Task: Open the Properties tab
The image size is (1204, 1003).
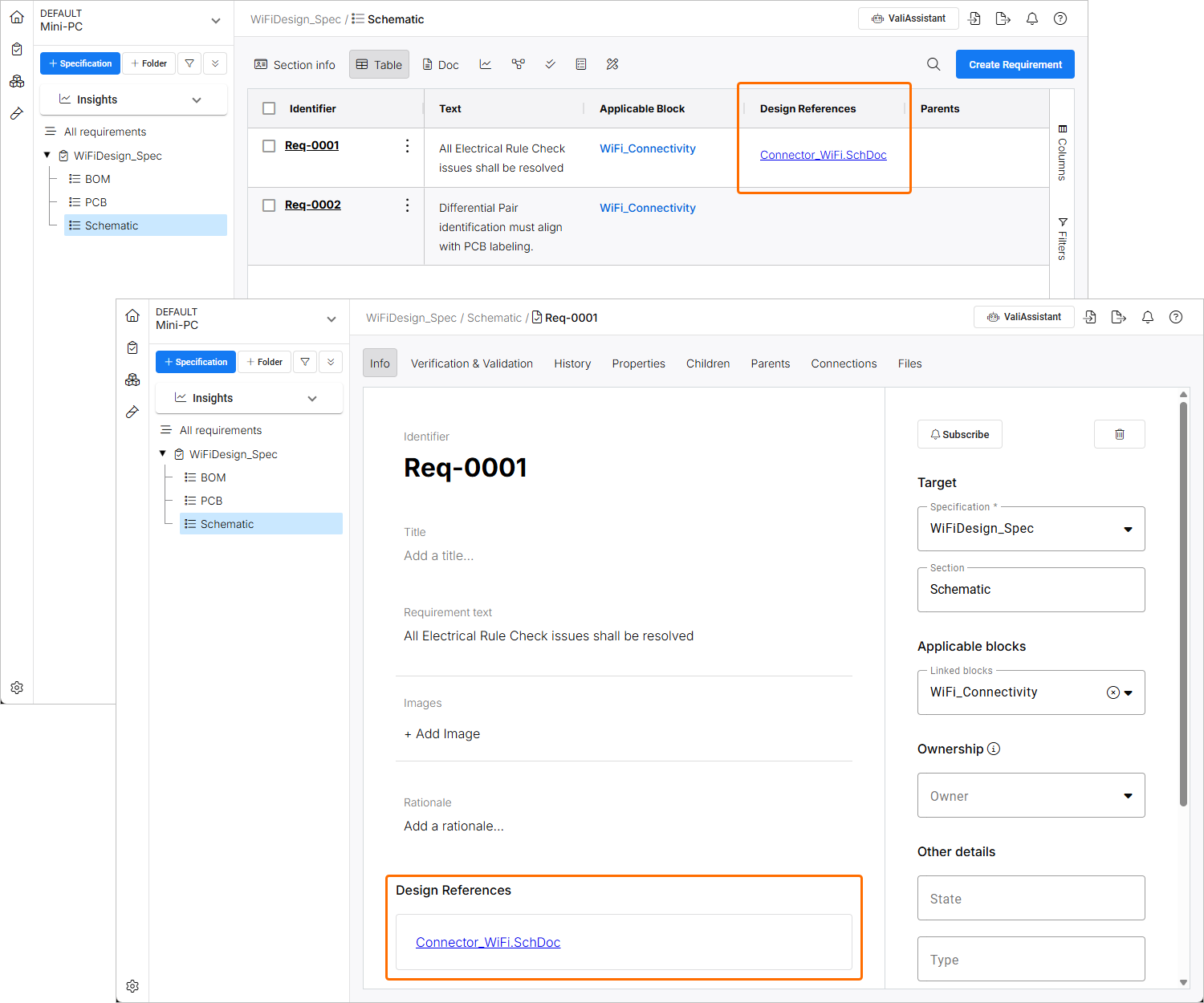Action: click(639, 363)
